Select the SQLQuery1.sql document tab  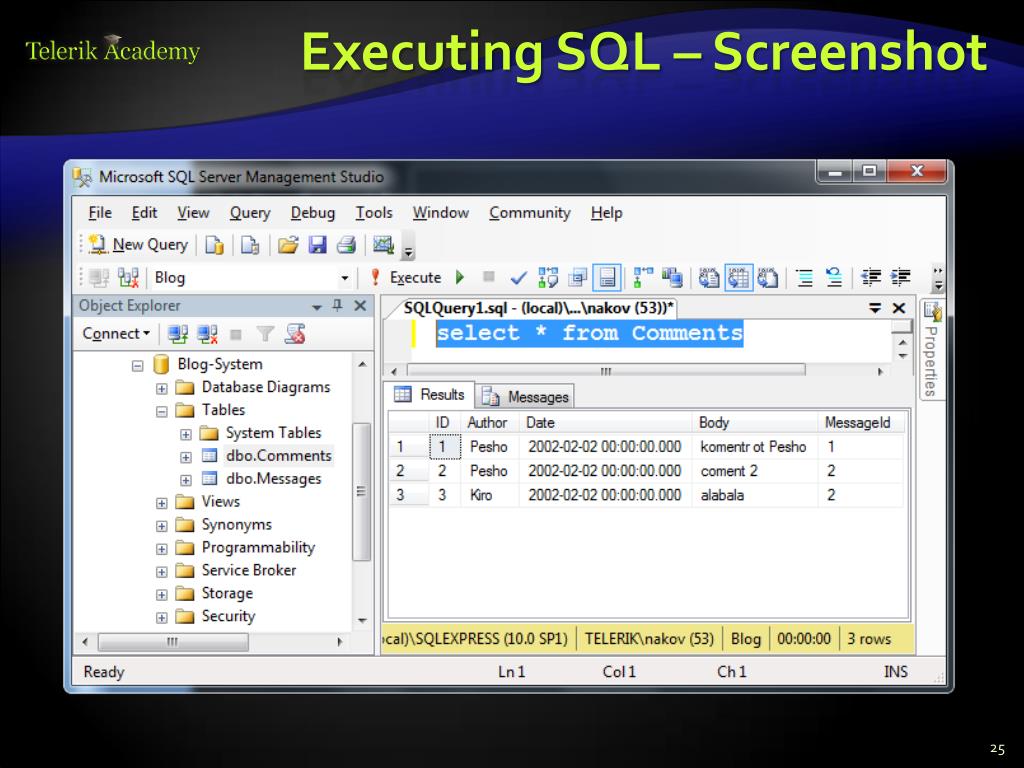(x=539, y=308)
